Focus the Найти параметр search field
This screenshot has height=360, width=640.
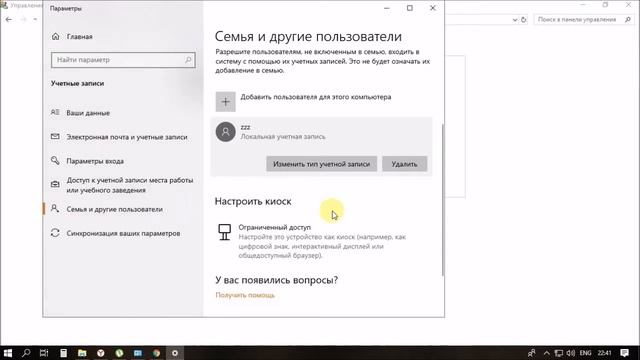(123, 60)
